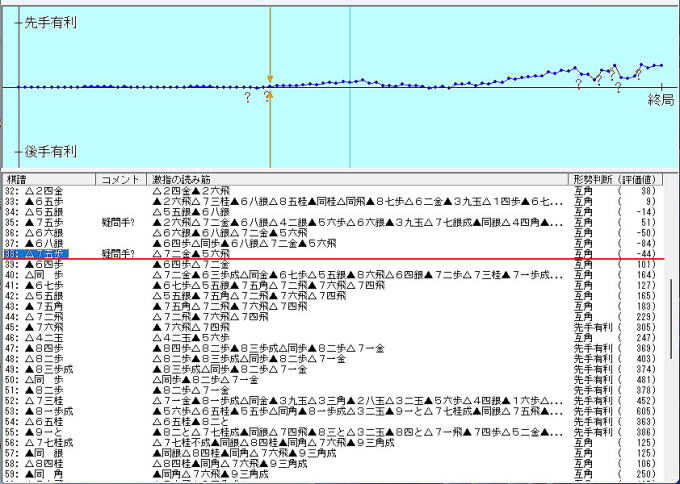Click the orange current-move marker on graph
The height and width of the screenshot is (484, 680).
click(x=269, y=78)
